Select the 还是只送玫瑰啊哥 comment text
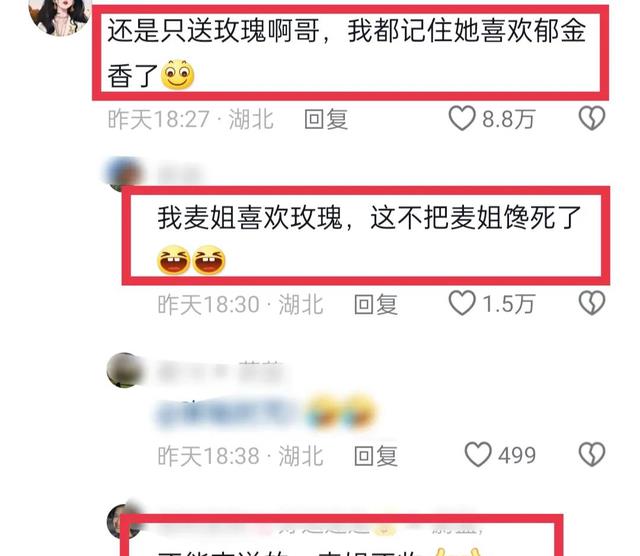This screenshot has width=640, height=556. coord(347,53)
